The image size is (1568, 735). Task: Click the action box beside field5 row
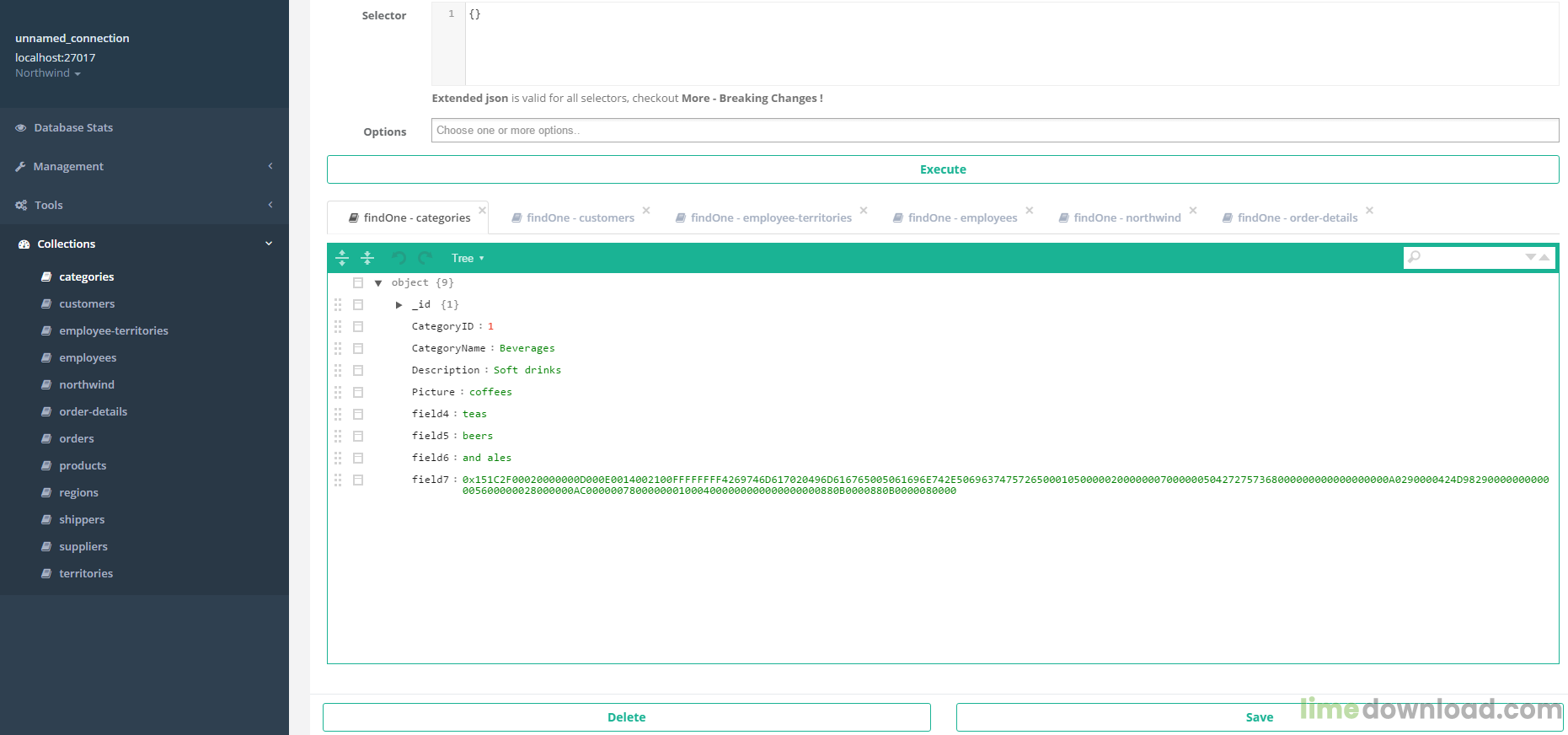point(358,436)
